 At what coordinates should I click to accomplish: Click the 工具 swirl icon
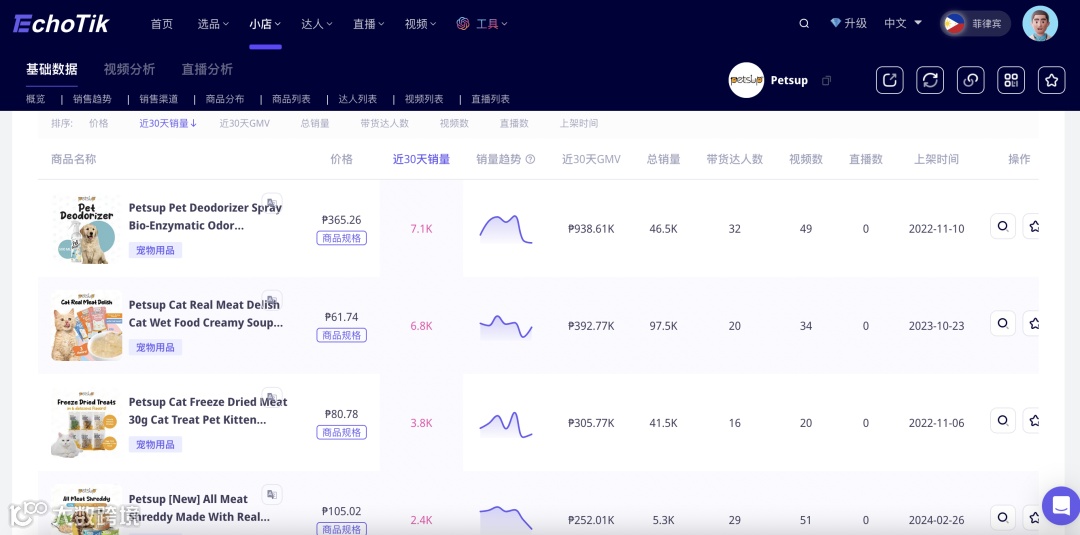click(463, 23)
